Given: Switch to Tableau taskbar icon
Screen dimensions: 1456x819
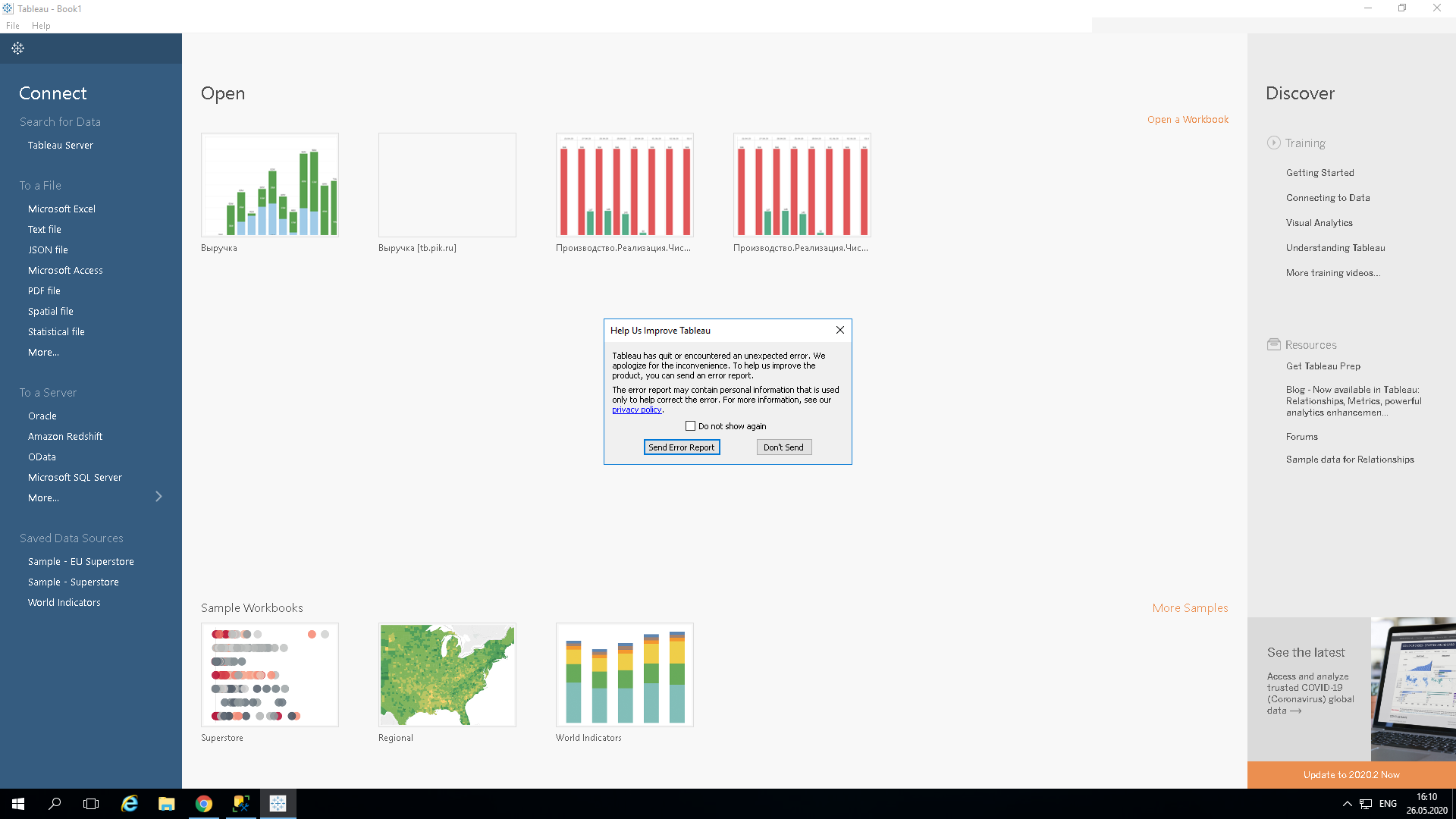Looking at the screenshot, I should [x=278, y=804].
